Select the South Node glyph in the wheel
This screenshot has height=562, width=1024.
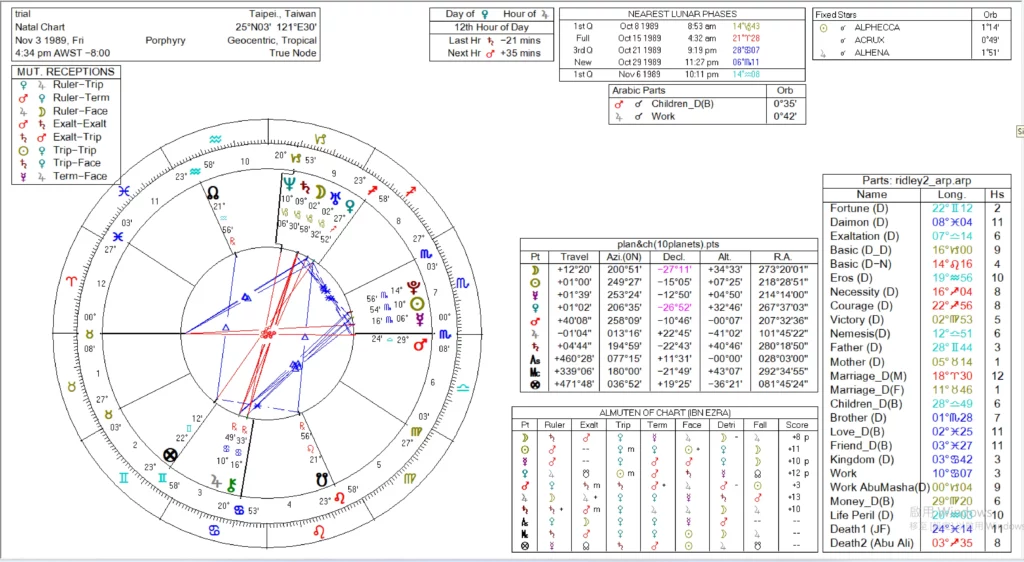point(322,479)
